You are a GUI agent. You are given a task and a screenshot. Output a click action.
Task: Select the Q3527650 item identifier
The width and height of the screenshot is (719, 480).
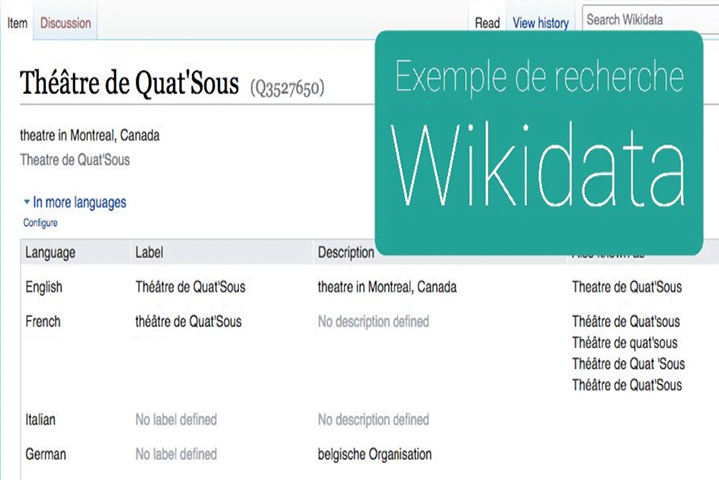287,87
